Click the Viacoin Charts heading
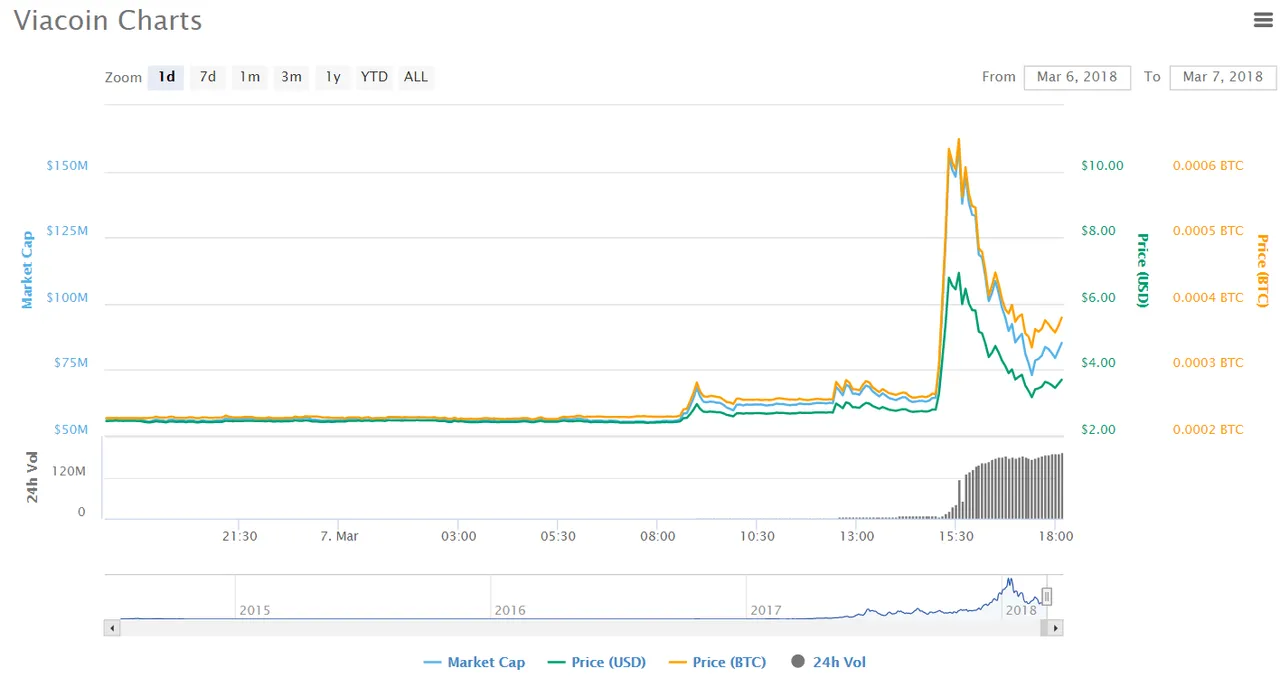The image size is (1280, 678). pos(107,21)
